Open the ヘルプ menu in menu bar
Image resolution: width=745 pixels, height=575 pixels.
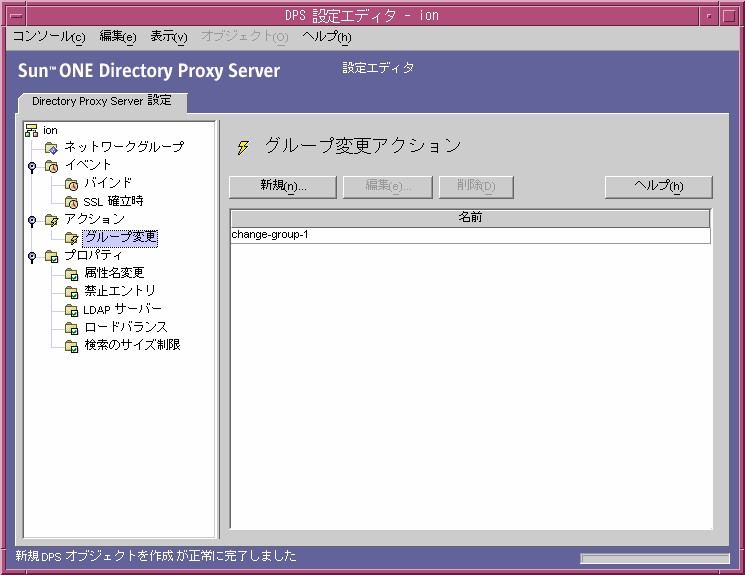327,37
